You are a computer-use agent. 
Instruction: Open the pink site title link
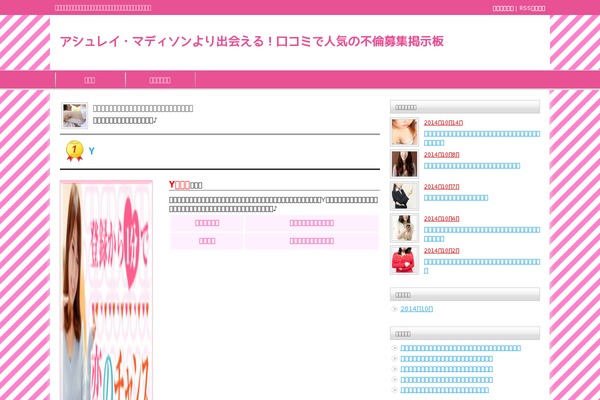251,41
